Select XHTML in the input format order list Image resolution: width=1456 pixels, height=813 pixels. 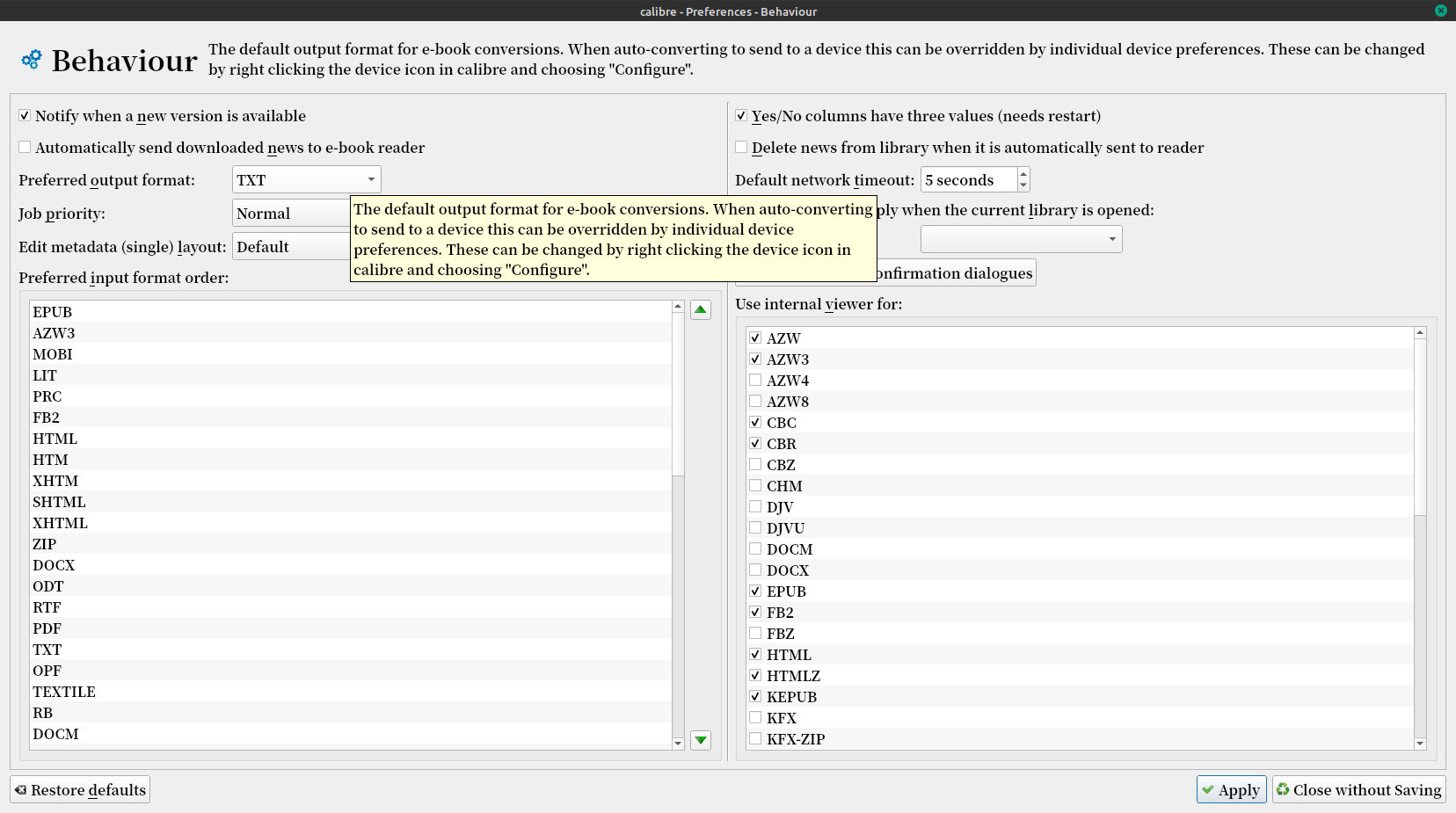(x=351, y=523)
